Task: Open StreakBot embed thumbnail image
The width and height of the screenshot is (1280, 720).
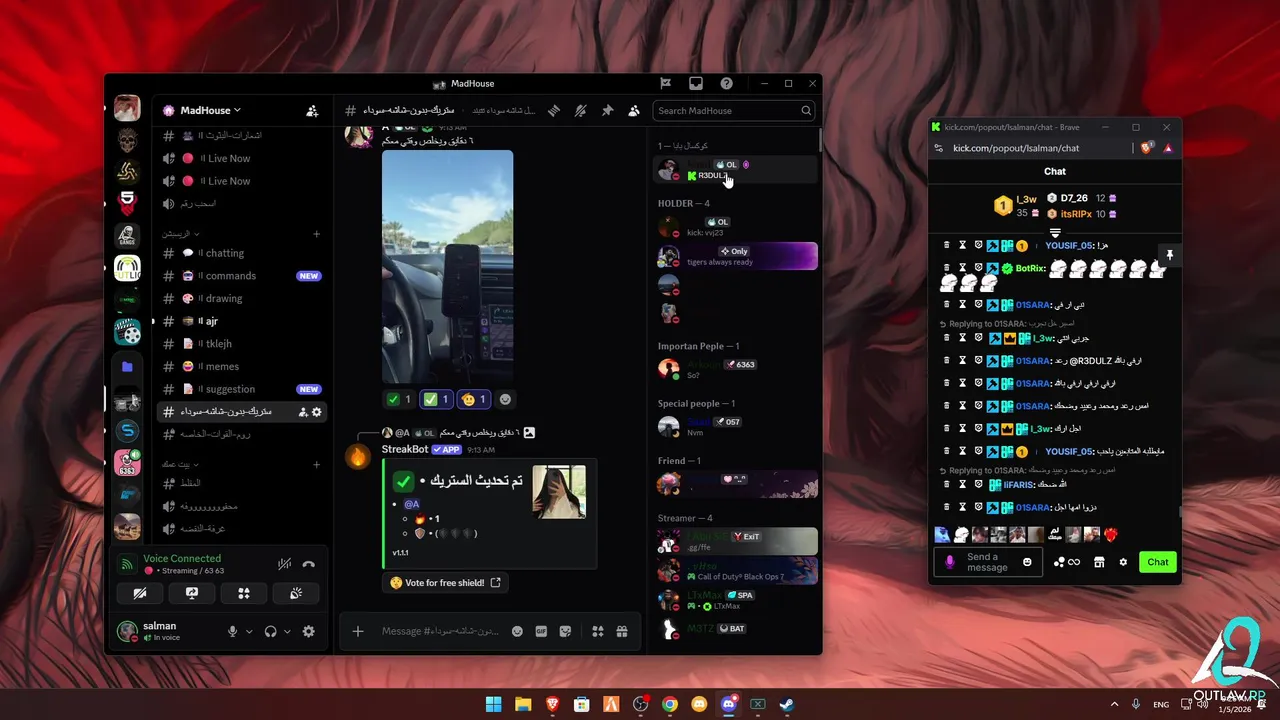Action: pos(559,492)
